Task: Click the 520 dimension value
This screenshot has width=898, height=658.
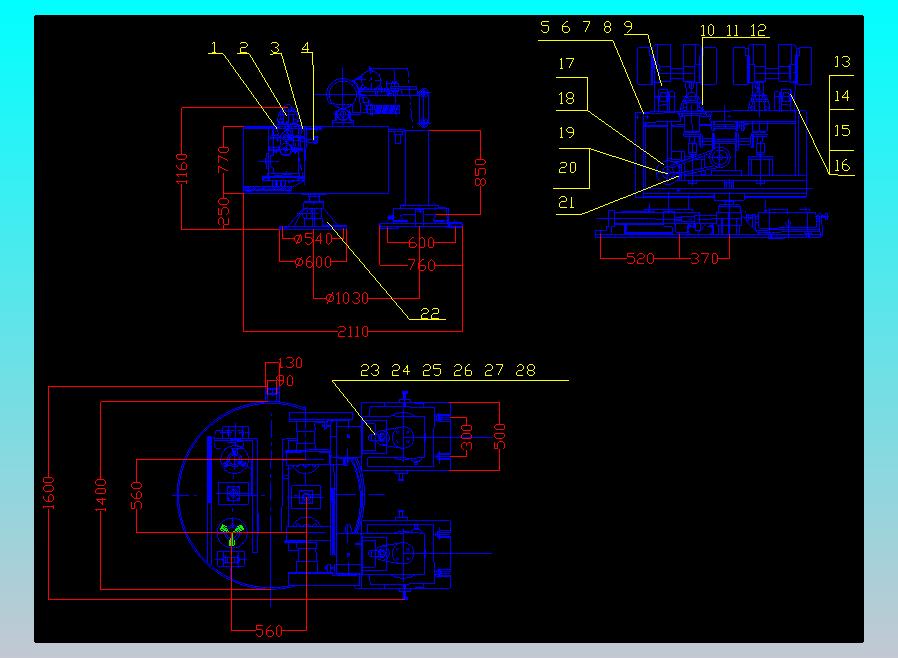Action: [640, 258]
